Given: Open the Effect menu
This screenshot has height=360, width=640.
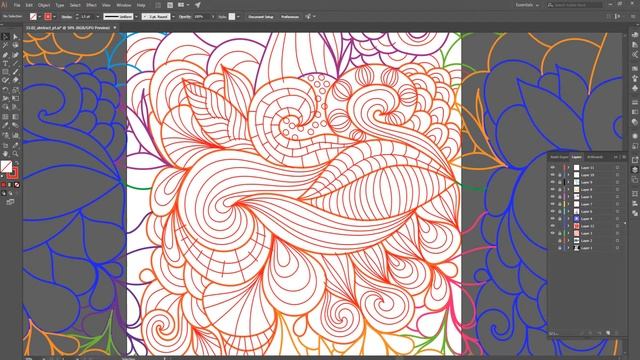Looking at the screenshot, I should click(x=91, y=5).
